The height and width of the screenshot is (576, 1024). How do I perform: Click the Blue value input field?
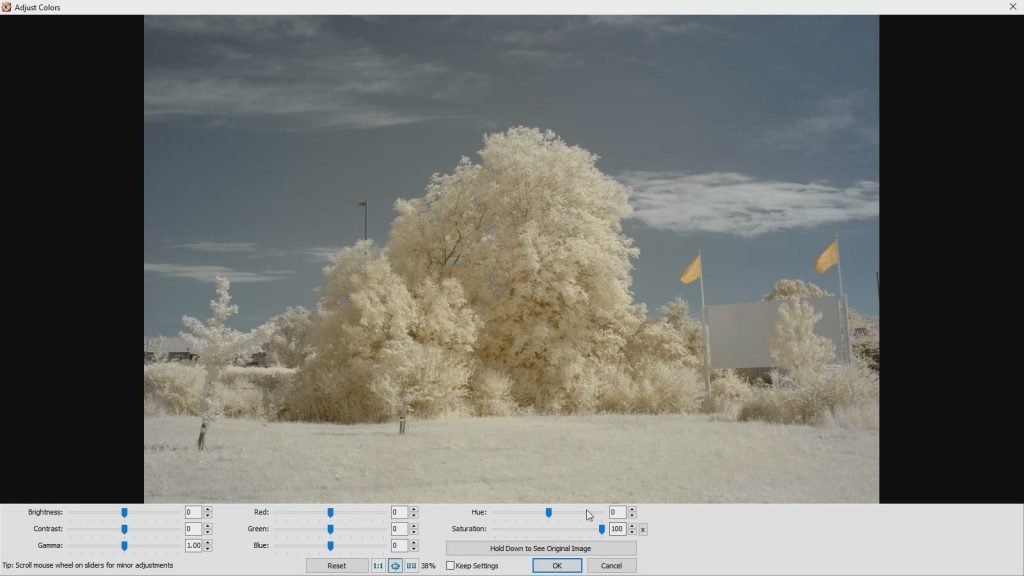[399, 546]
